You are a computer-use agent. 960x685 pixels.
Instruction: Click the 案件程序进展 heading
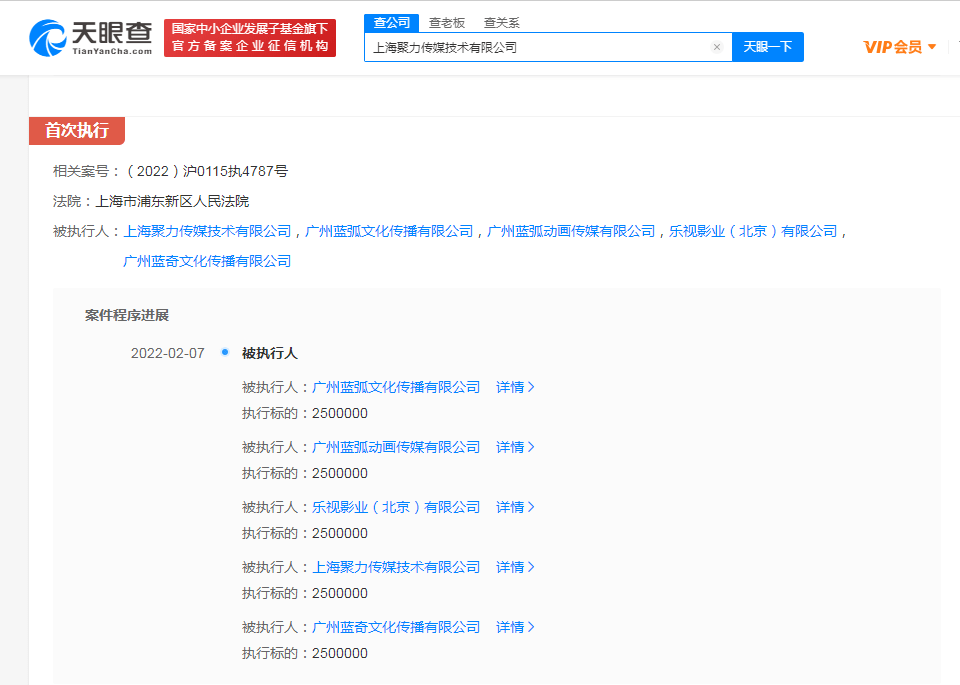coord(127,315)
